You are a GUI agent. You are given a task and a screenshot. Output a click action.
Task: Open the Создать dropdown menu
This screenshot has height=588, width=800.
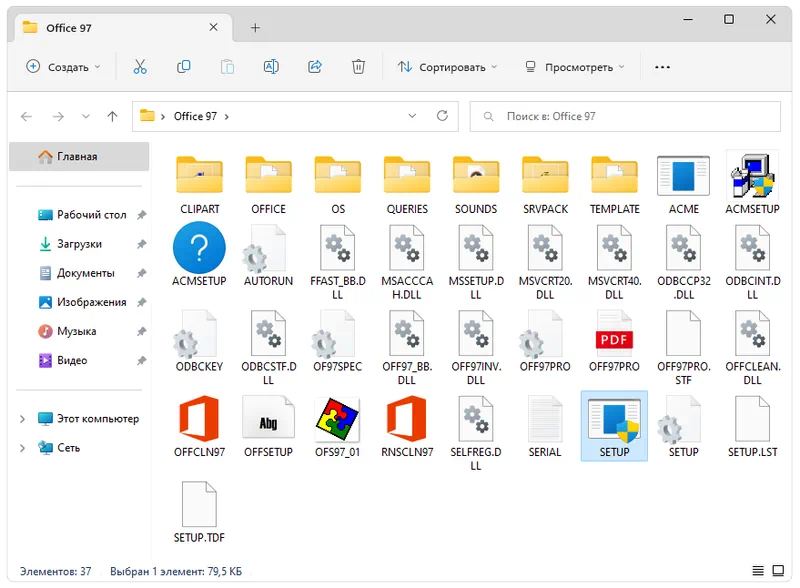pyautogui.click(x=64, y=67)
